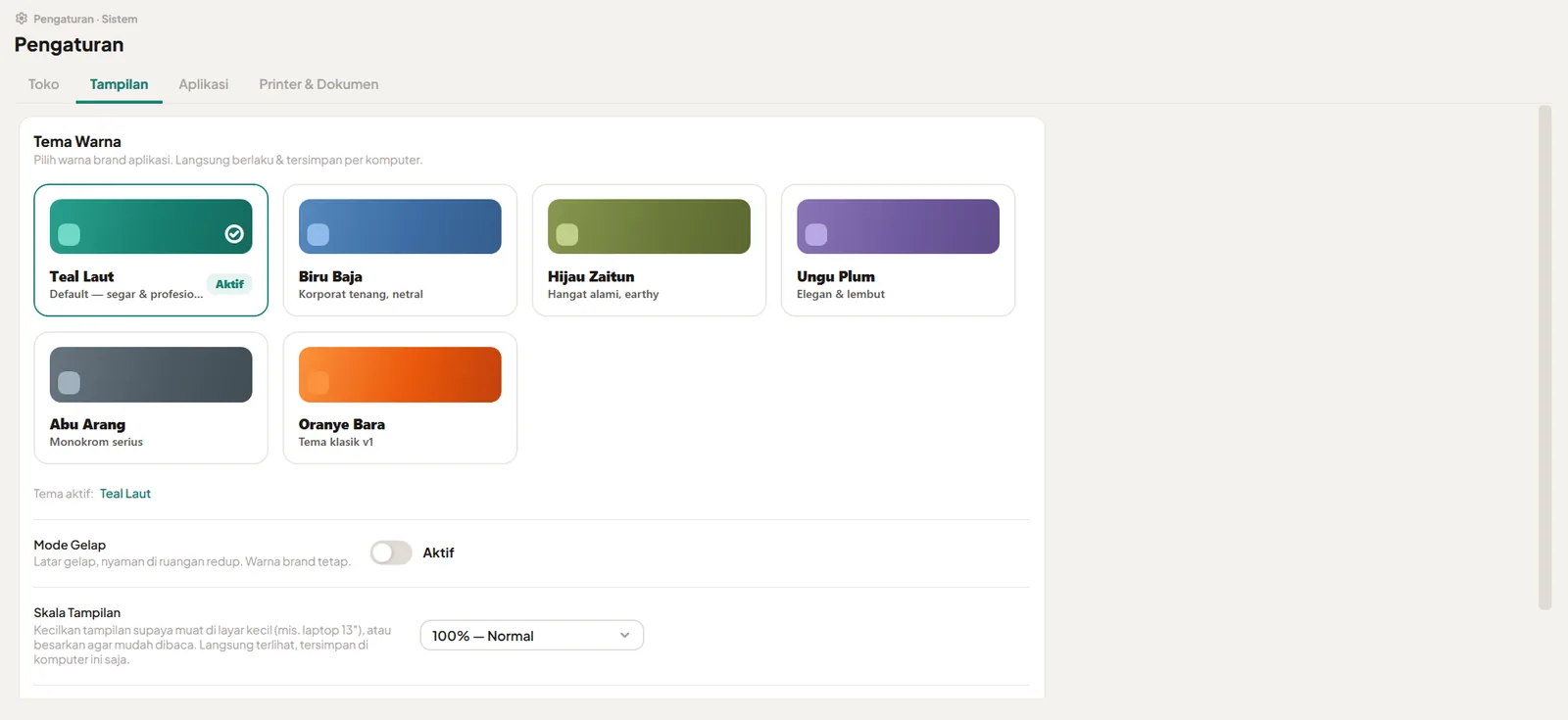
Task: Go to Printer & Dokumen tab
Action: pyautogui.click(x=318, y=84)
